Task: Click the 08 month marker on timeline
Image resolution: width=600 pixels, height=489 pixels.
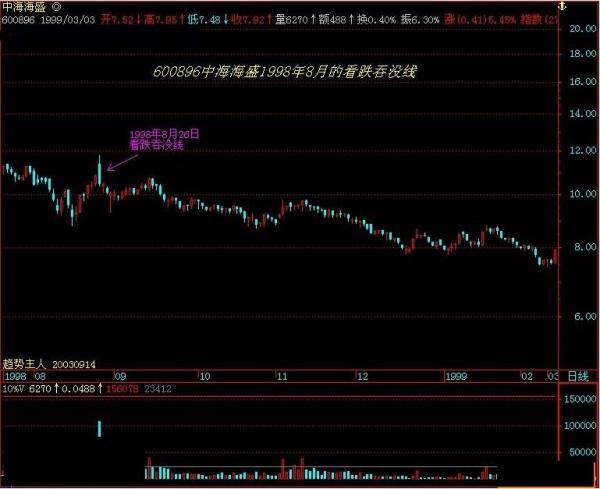Action: [40, 376]
